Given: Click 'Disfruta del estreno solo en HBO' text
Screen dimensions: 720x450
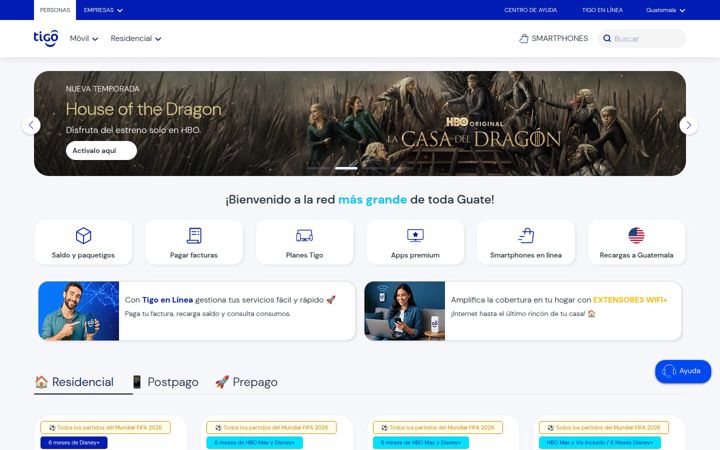Looking at the screenshot, I should pyautogui.click(x=133, y=130).
